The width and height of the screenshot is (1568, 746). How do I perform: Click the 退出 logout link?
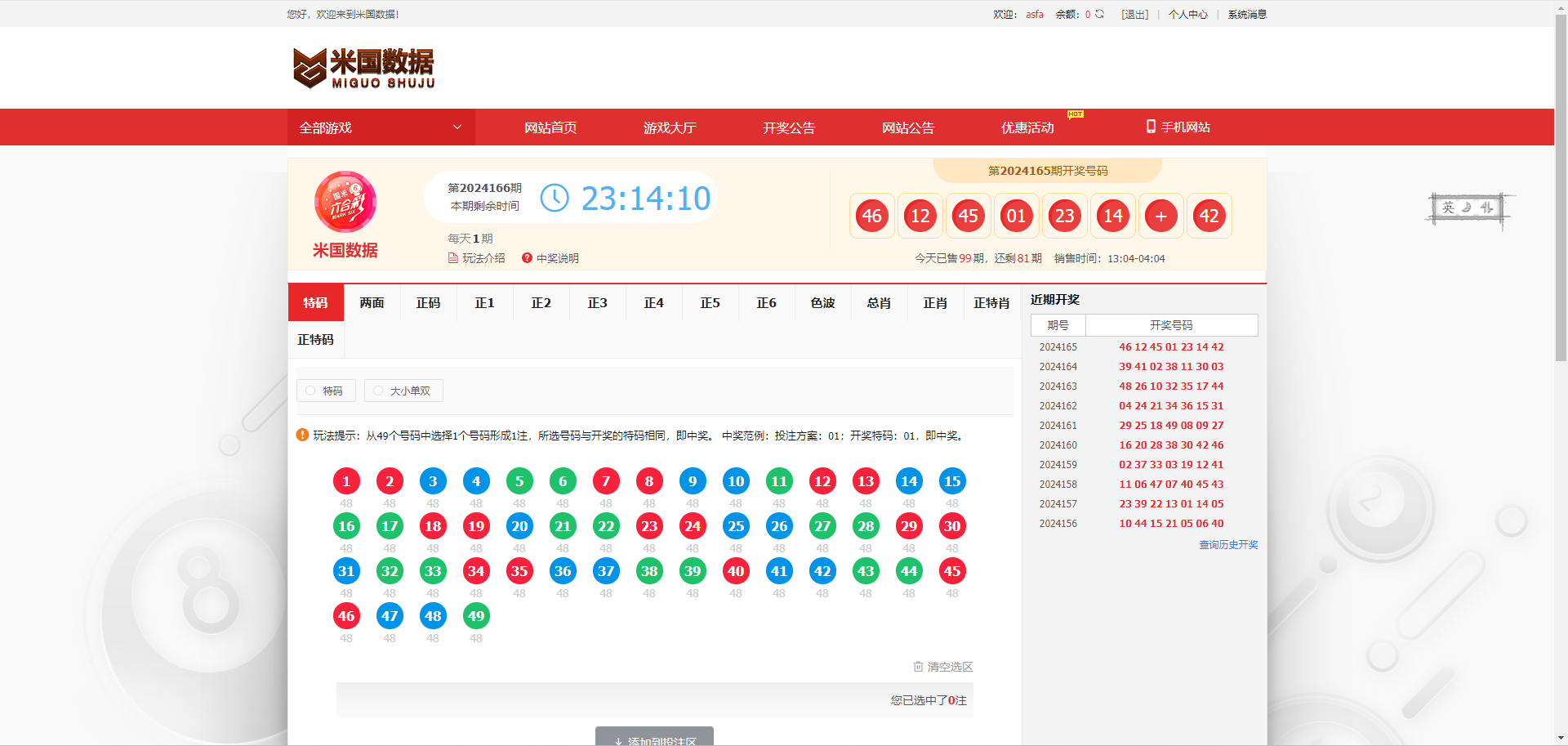(1134, 15)
